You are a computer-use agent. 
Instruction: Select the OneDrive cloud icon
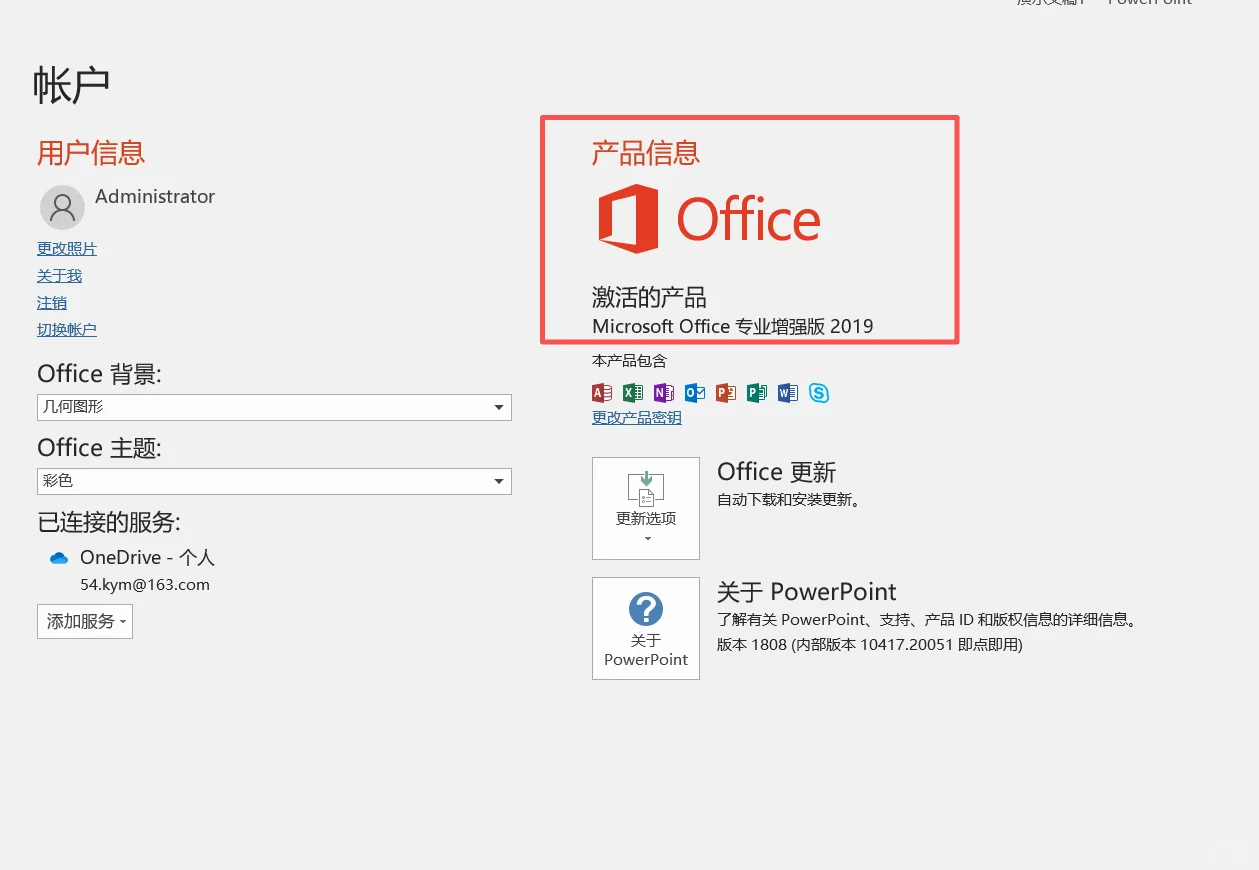coord(57,557)
